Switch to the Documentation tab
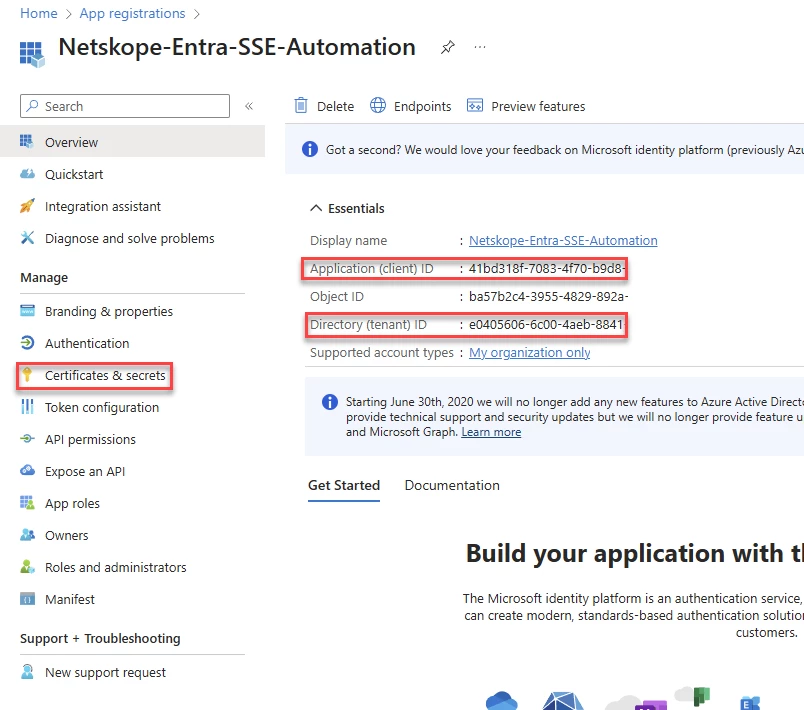Viewport: 804px width, 710px height. pyautogui.click(x=452, y=485)
